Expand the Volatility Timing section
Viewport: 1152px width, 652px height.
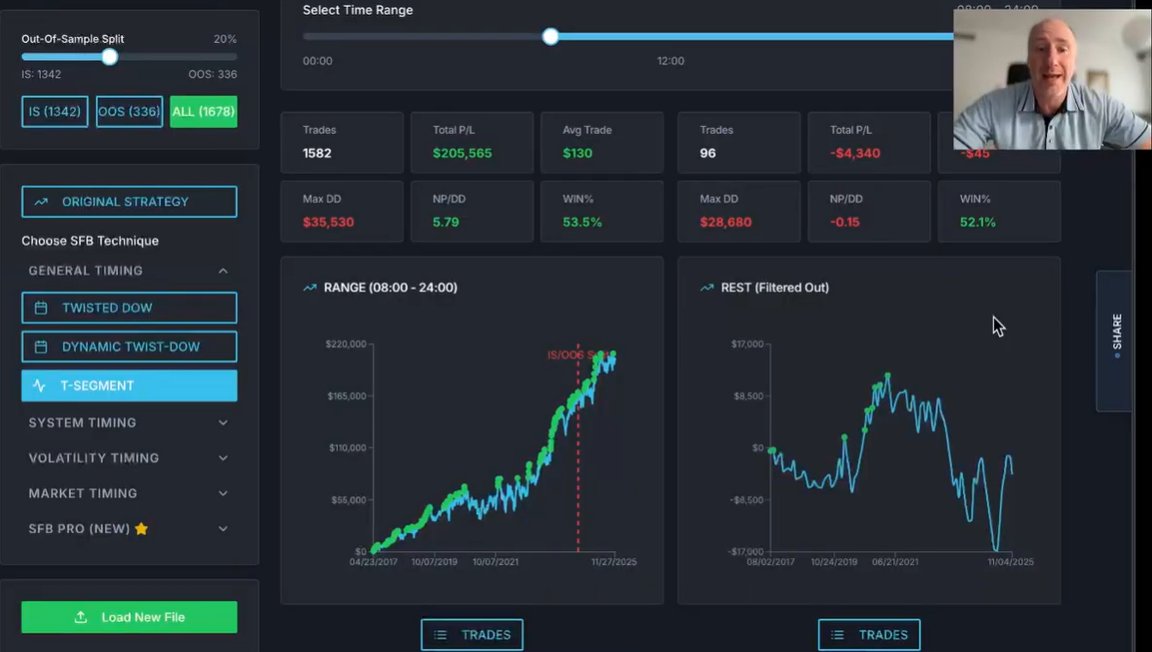pyautogui.click(x=129, y=458)
